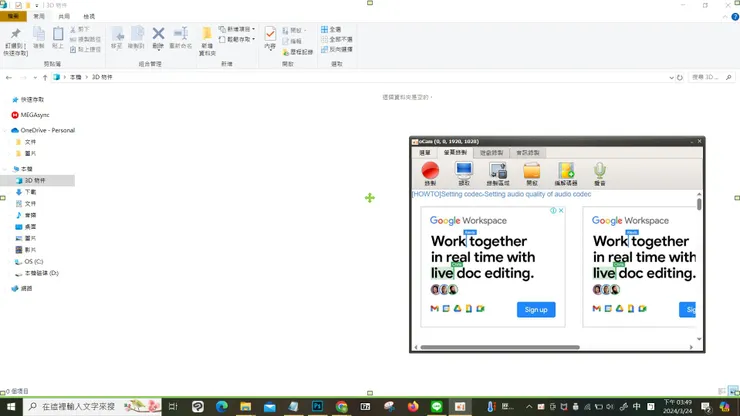Collapse the This PC tree node
The width and height of the screenshot is (740, 416).
(5, 169)
